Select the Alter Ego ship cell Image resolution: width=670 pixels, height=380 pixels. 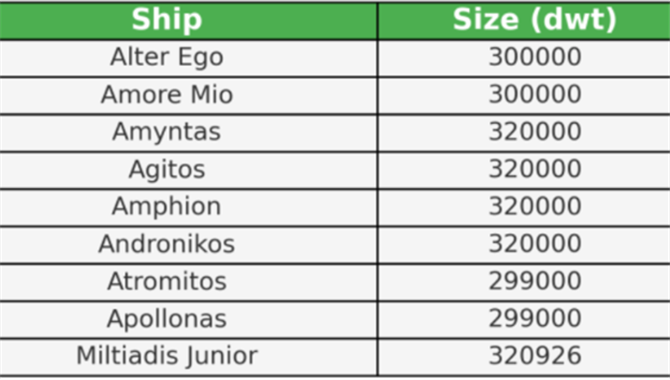coord(188,59)
